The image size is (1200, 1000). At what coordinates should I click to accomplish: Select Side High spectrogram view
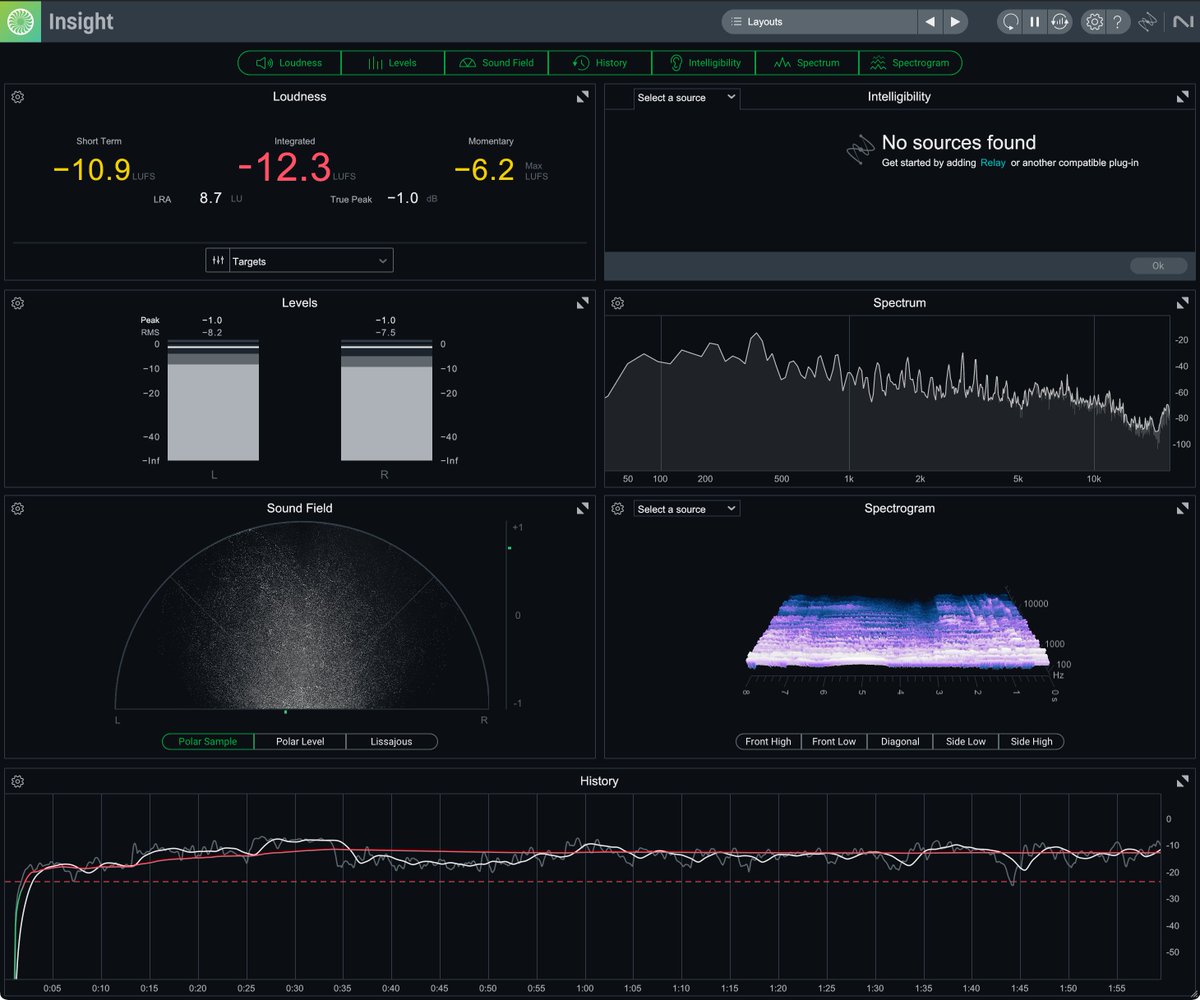point(1032,742)
